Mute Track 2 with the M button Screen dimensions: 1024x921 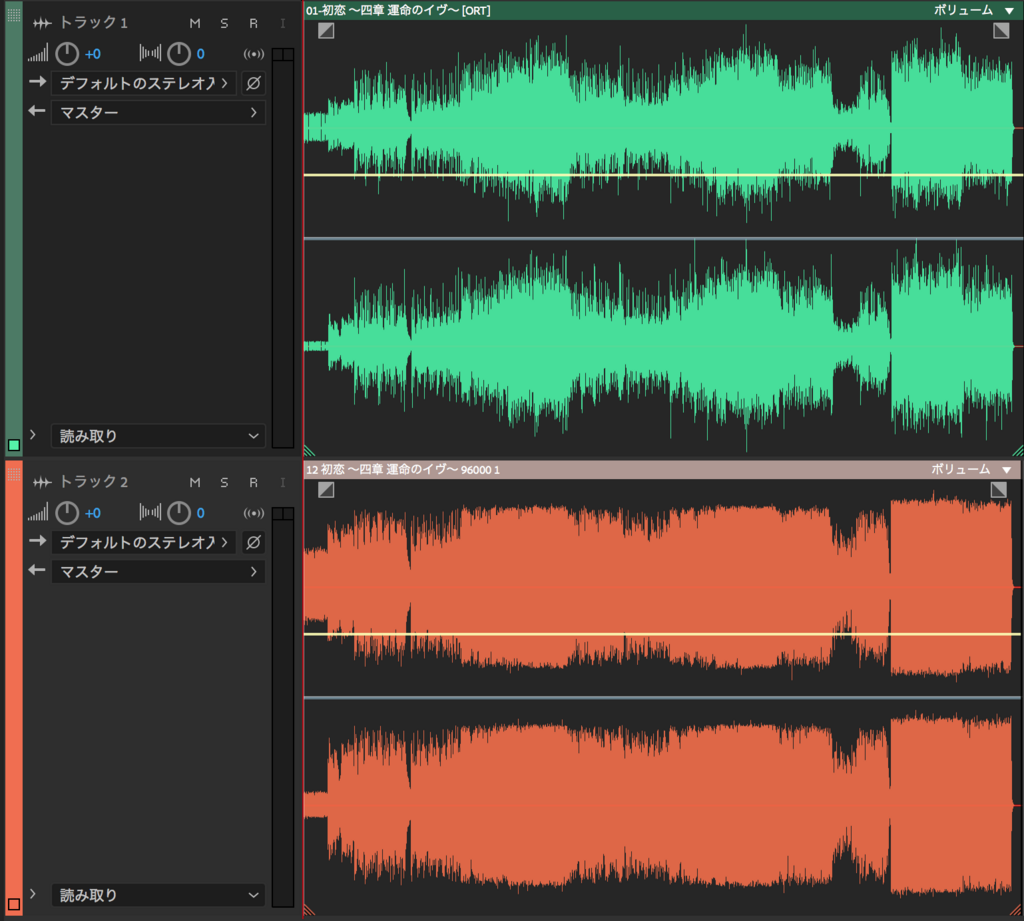195,483
